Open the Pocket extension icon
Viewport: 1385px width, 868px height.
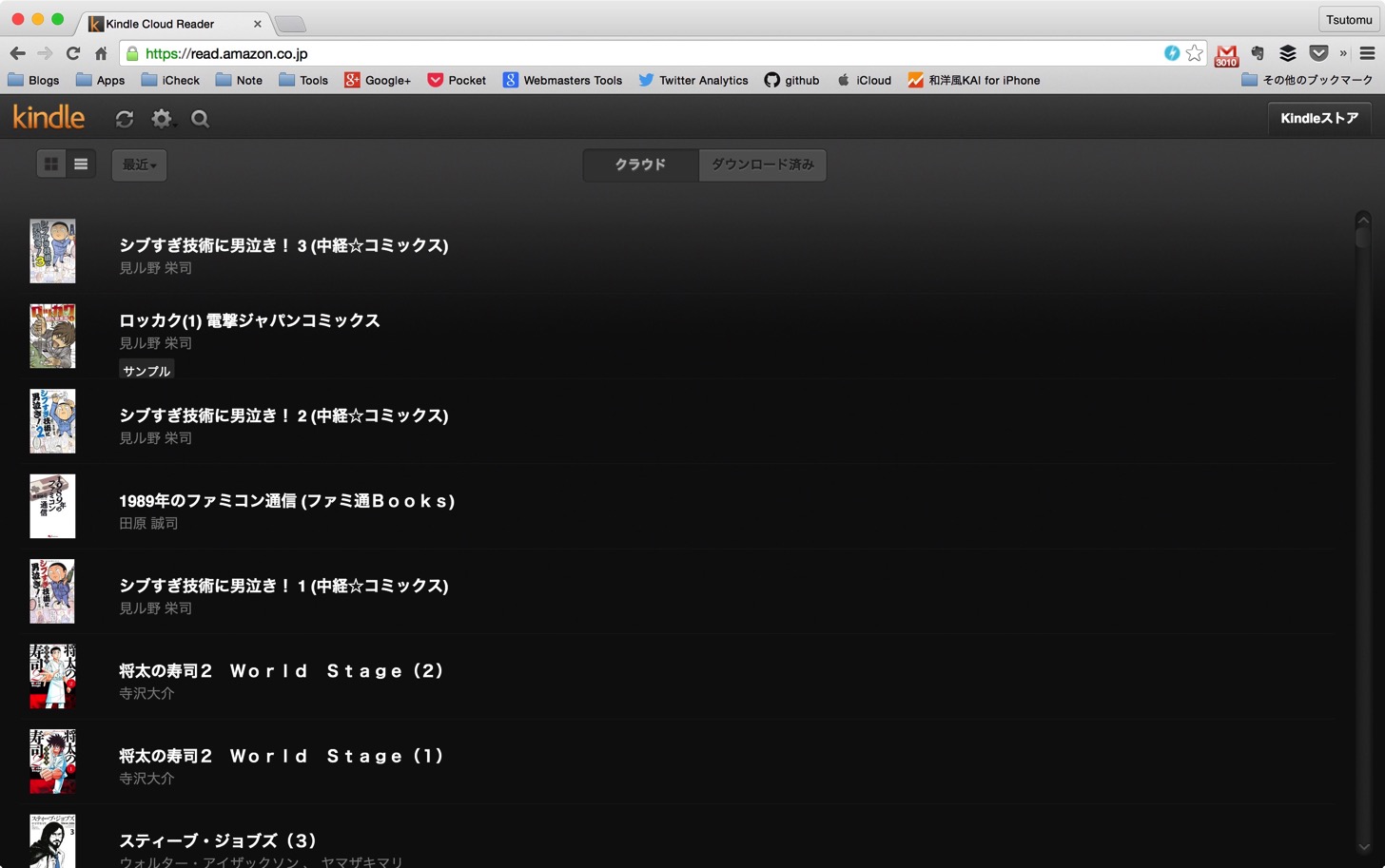coord(1318,53)
